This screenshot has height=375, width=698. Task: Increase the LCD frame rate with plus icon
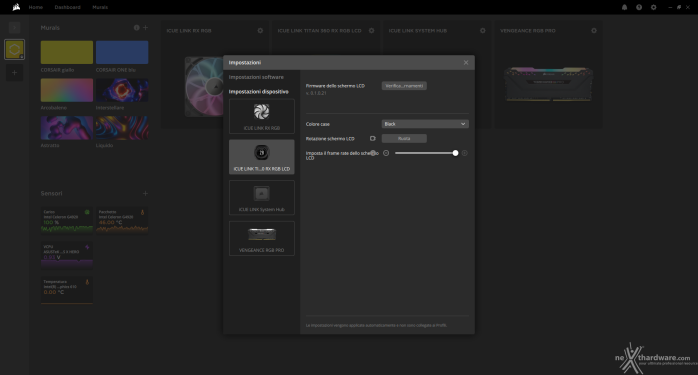pos(464,153)
